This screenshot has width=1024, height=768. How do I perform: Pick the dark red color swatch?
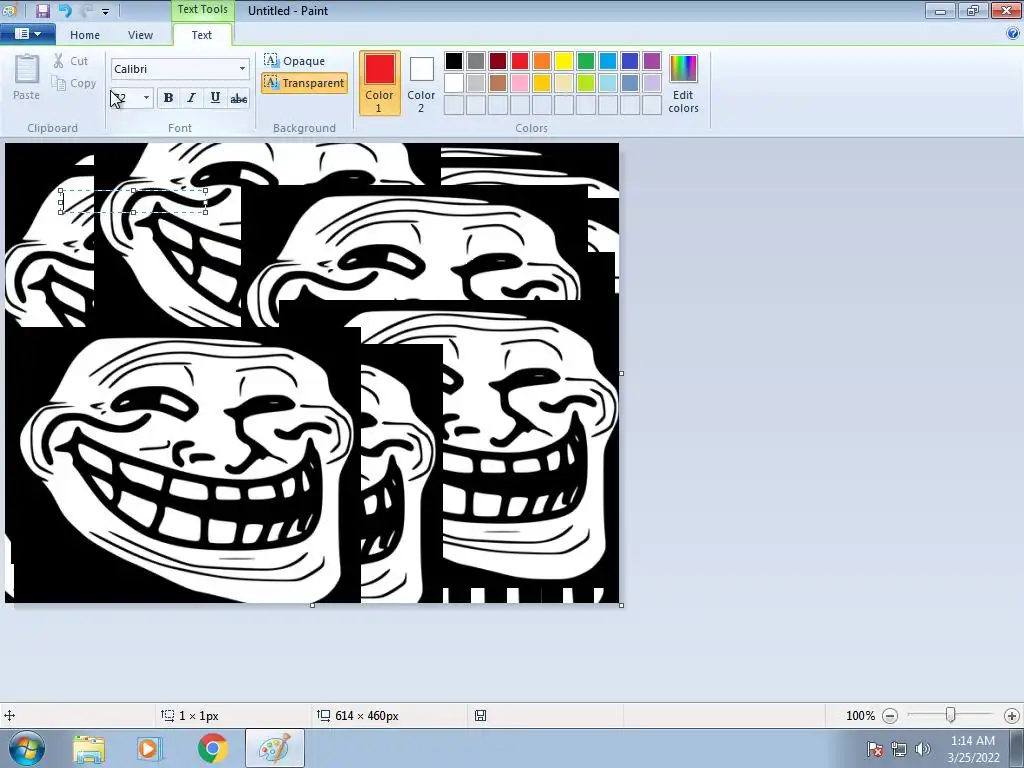tap(498, 61)
